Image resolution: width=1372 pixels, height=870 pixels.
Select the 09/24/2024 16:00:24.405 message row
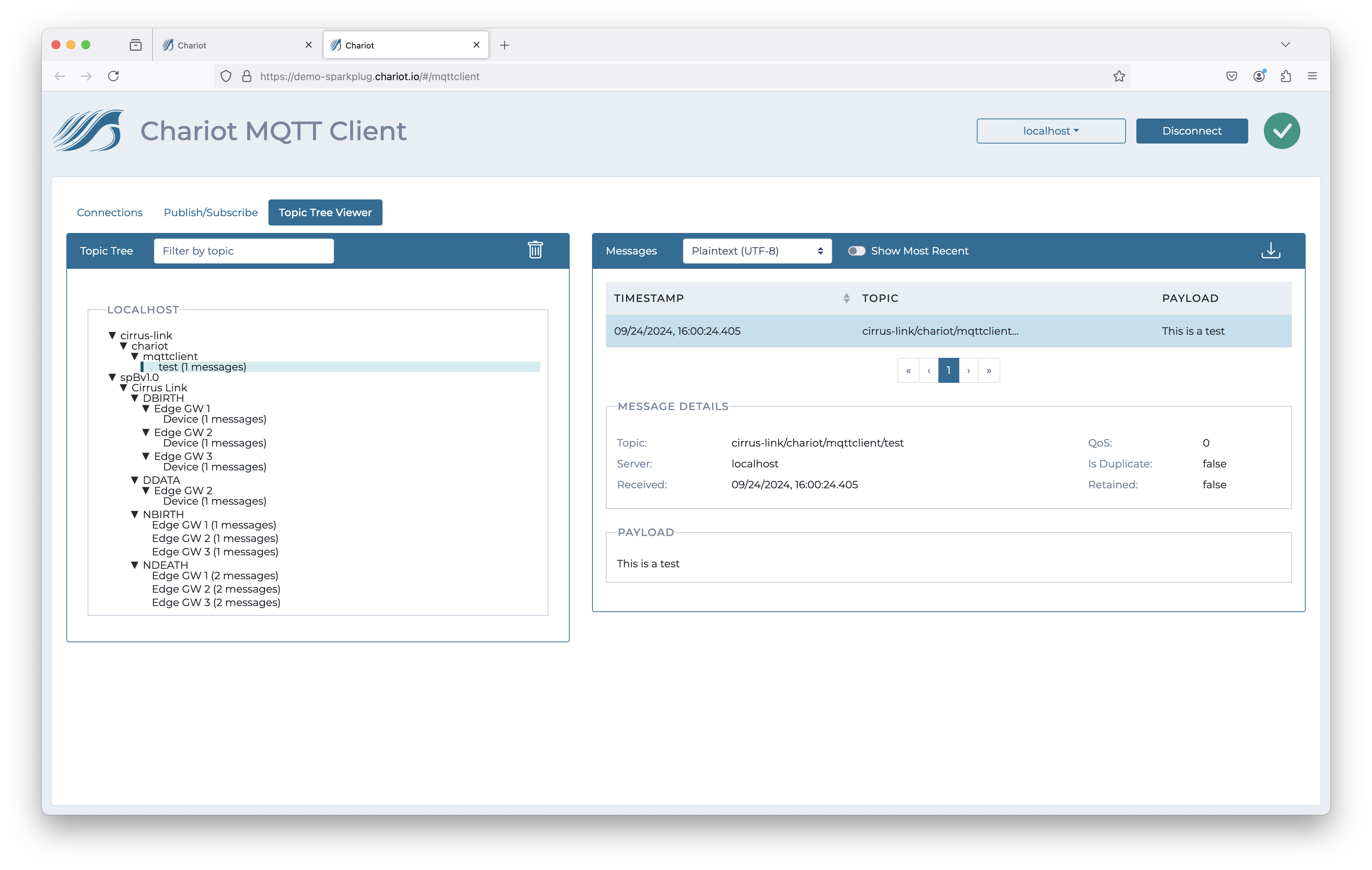pyautogui.click(x=948, y=331)
